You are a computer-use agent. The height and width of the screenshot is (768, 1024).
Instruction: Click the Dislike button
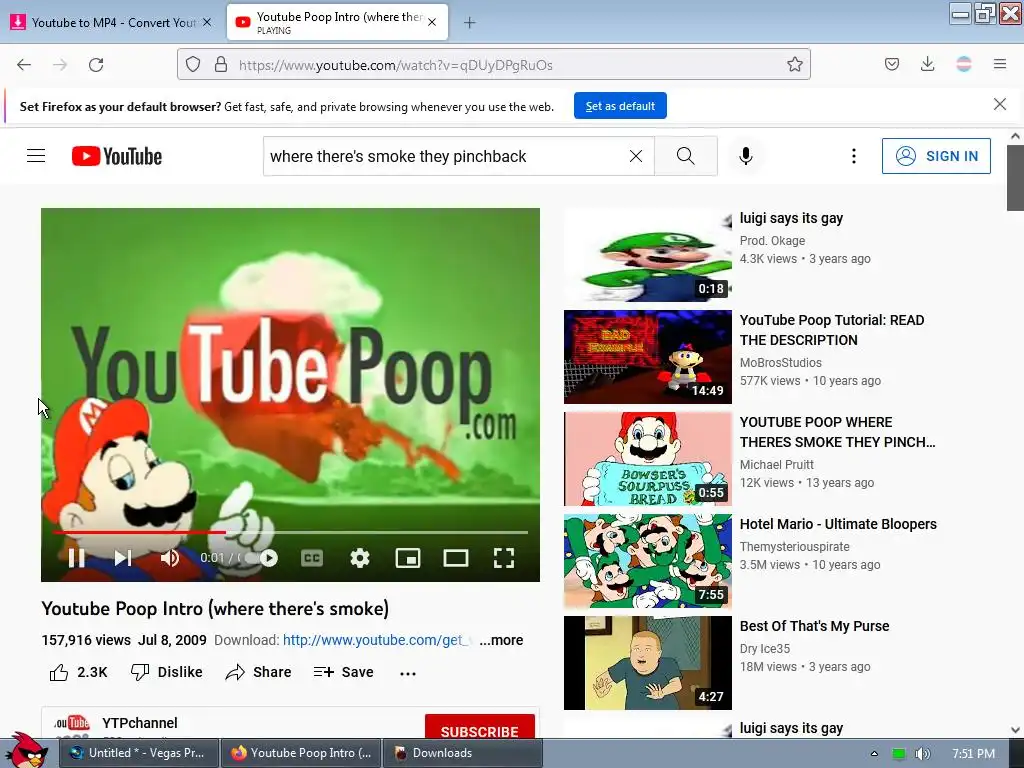tap(167, 672)
